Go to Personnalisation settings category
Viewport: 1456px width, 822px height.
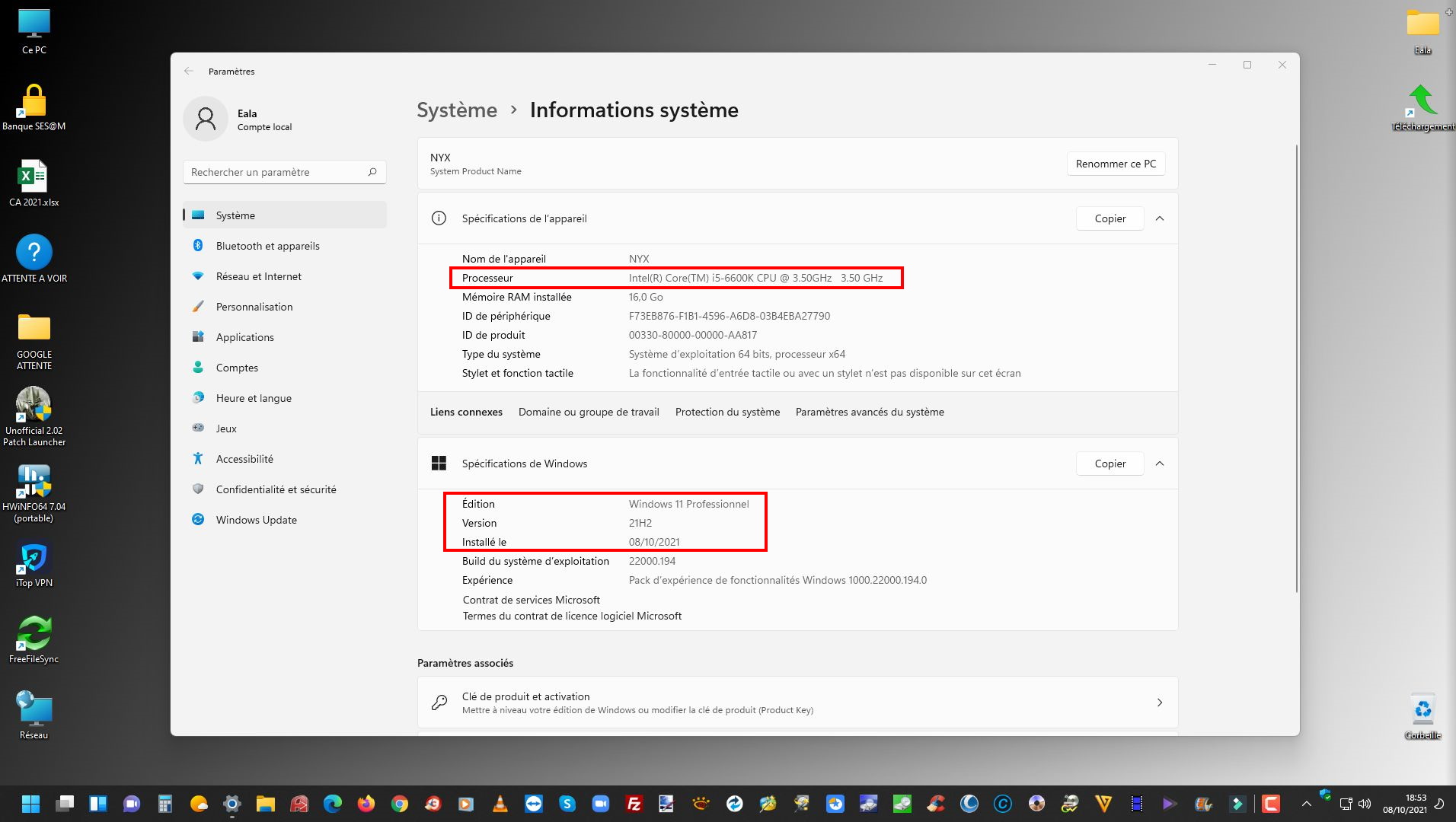254,307
